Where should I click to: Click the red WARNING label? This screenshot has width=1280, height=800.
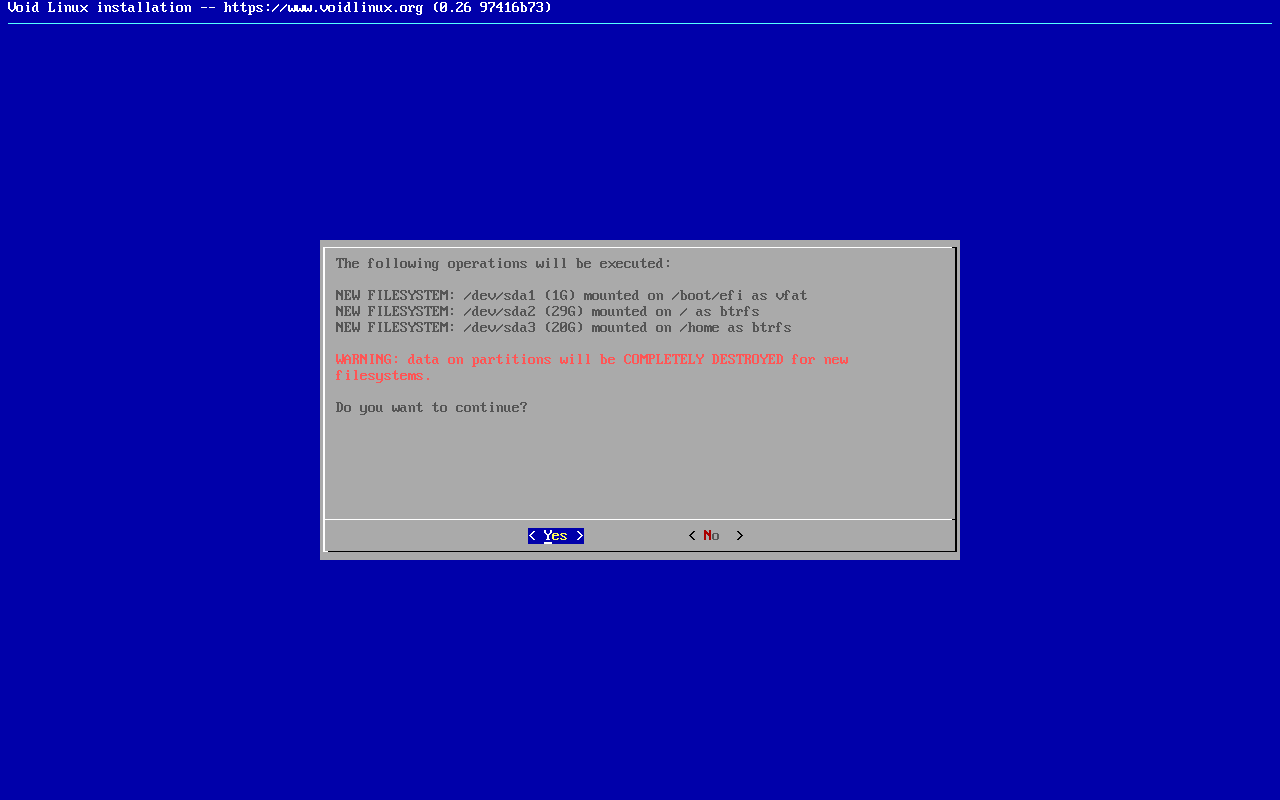click(x=367, y=360)
